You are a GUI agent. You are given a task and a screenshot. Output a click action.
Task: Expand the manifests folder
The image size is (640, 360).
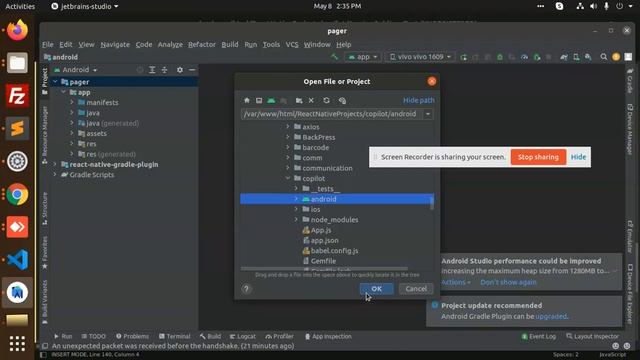[72, 102]
